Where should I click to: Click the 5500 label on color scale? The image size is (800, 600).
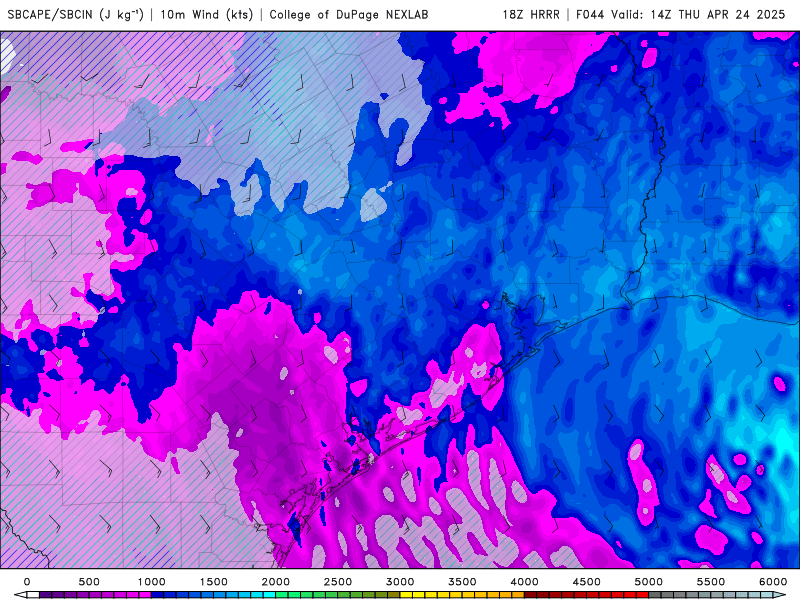711,582
